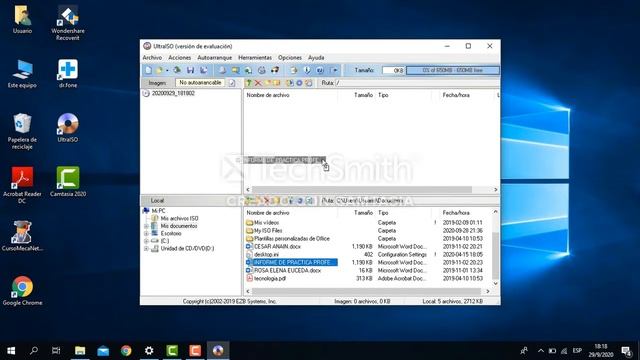This screenshot has width=640, height=360.
Task: Click the Save floppy disk icon
Action: click(190, 70)
